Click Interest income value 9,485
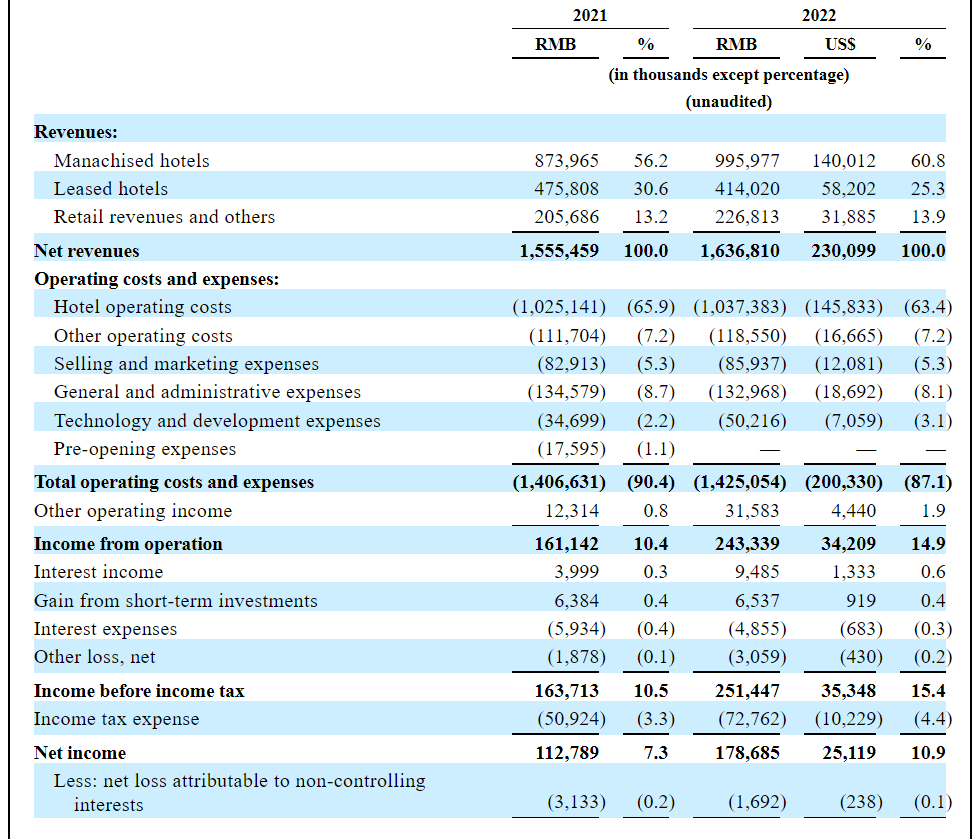This screenshot has width=976, height=839. [757, 571]
